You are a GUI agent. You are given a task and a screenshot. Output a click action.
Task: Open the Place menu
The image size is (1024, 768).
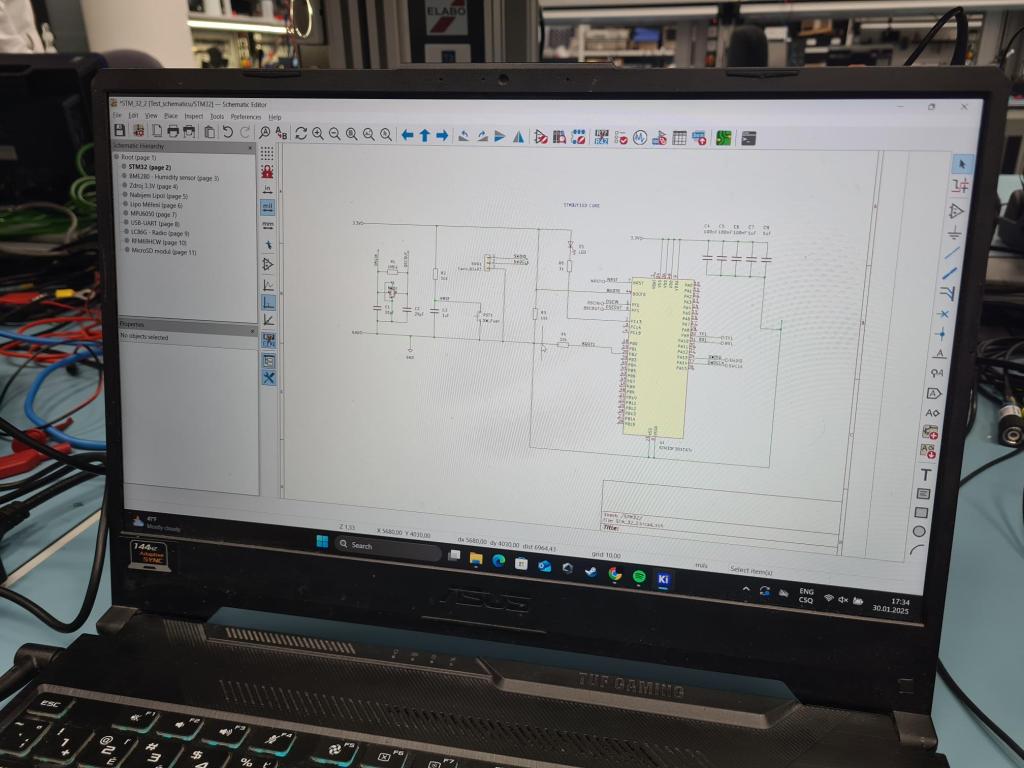(171, 116)
